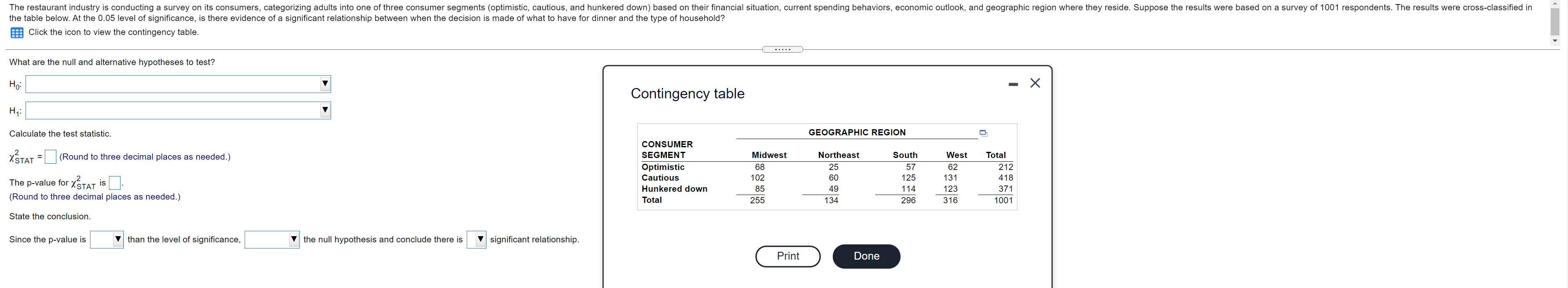Click the Done button

coord(866,256)
